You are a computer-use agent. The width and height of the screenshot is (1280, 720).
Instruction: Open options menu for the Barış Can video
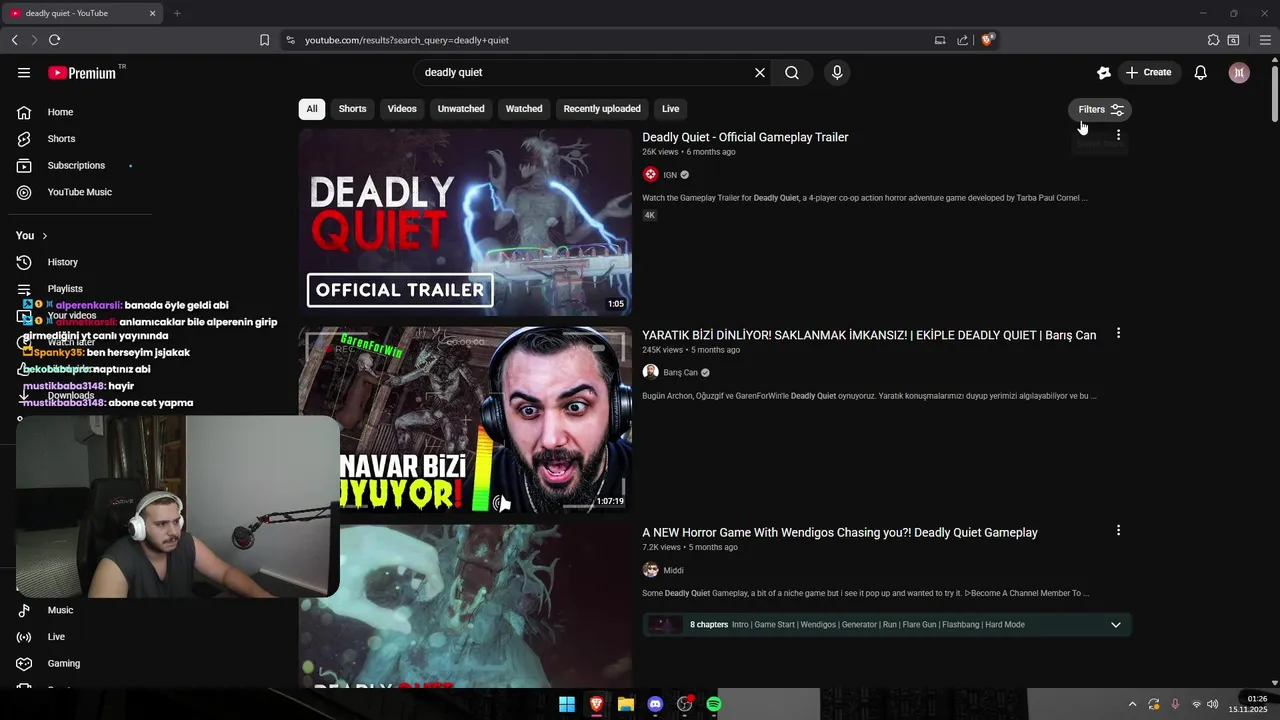[1118, 333]
